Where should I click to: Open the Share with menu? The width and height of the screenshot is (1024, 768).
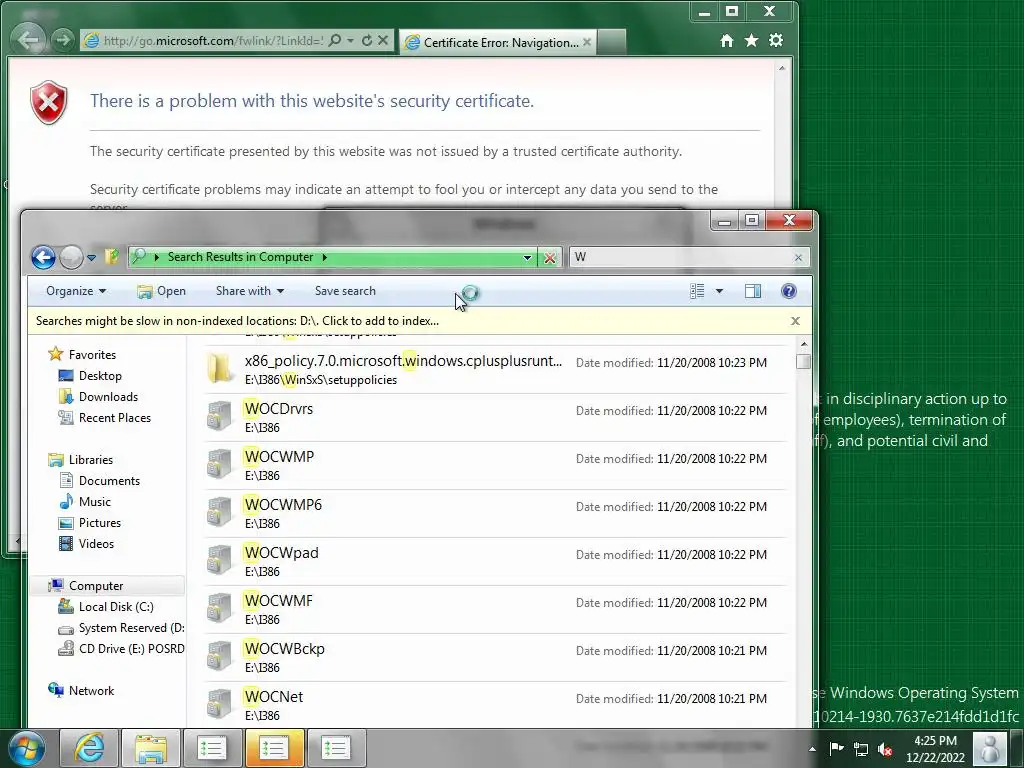(x=249, y=291)
